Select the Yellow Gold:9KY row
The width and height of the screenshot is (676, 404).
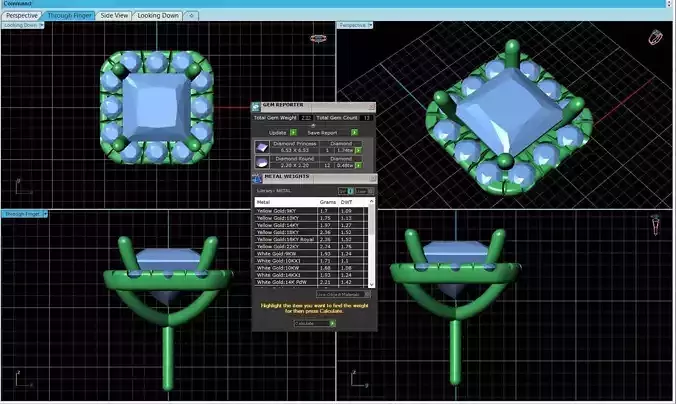tap(311, 211)
